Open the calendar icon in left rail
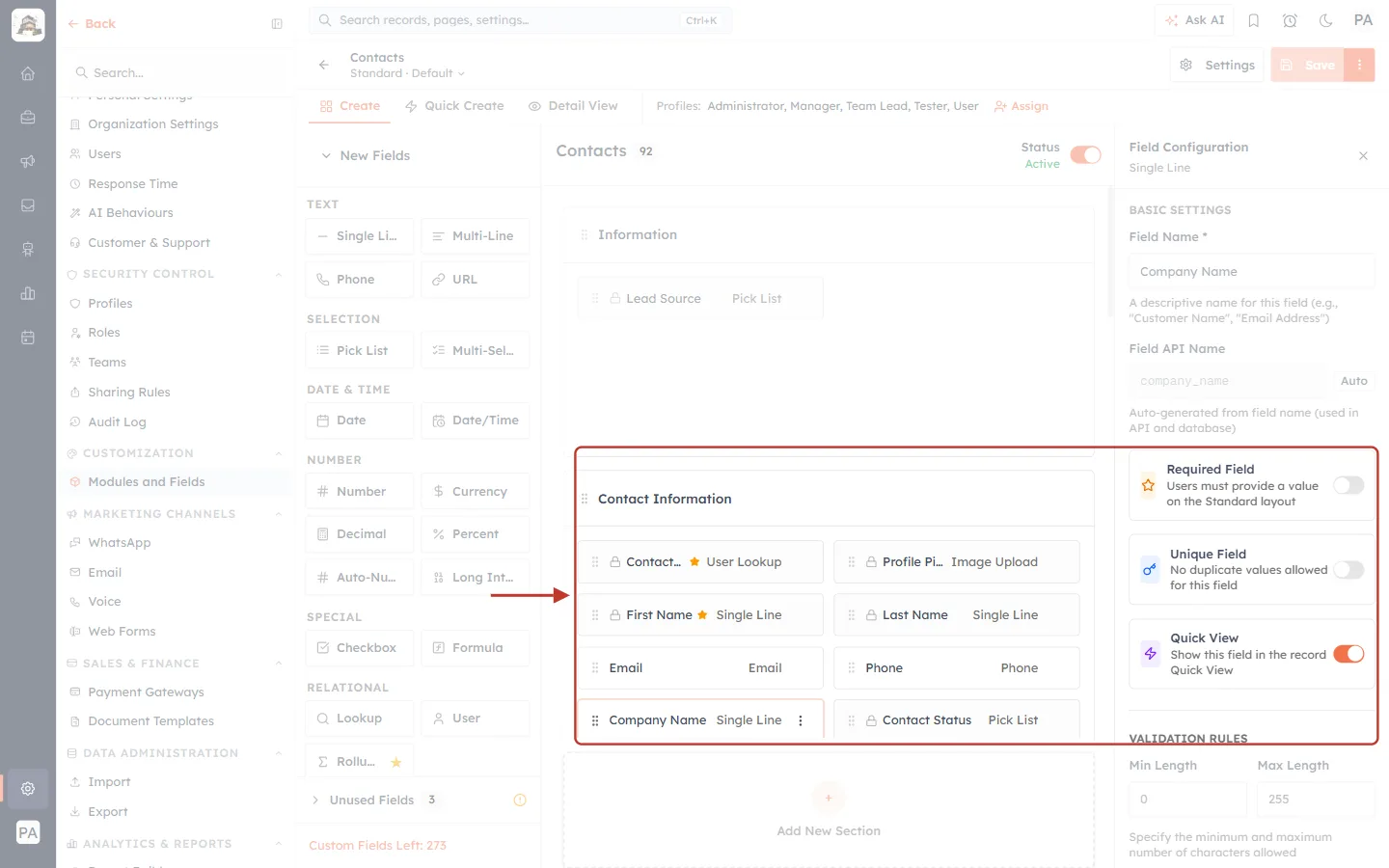1389x868 pixels. (28, 338)
